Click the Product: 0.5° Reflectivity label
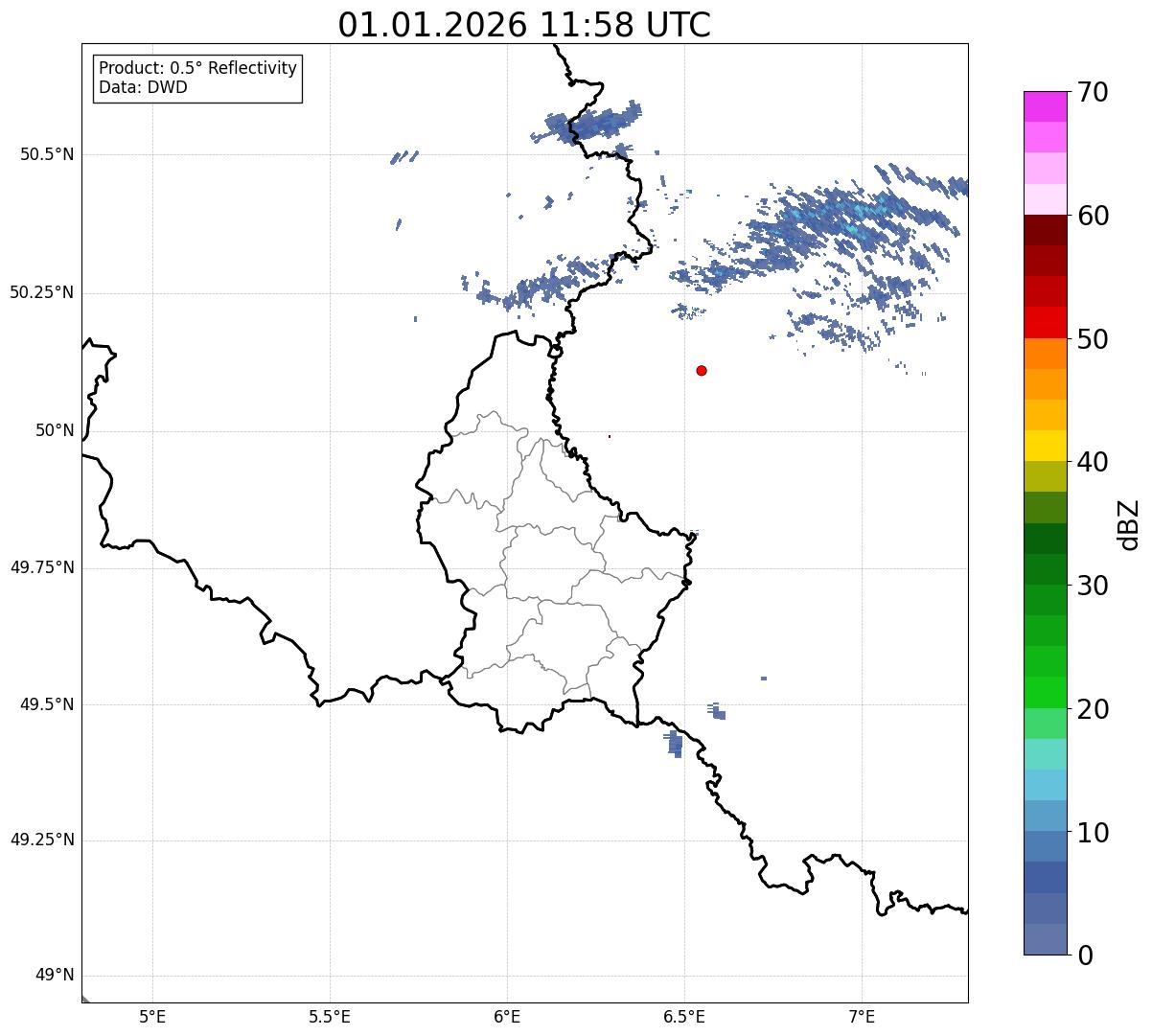The height and width of the screenshot is (1036, 1152). point(197,68)
